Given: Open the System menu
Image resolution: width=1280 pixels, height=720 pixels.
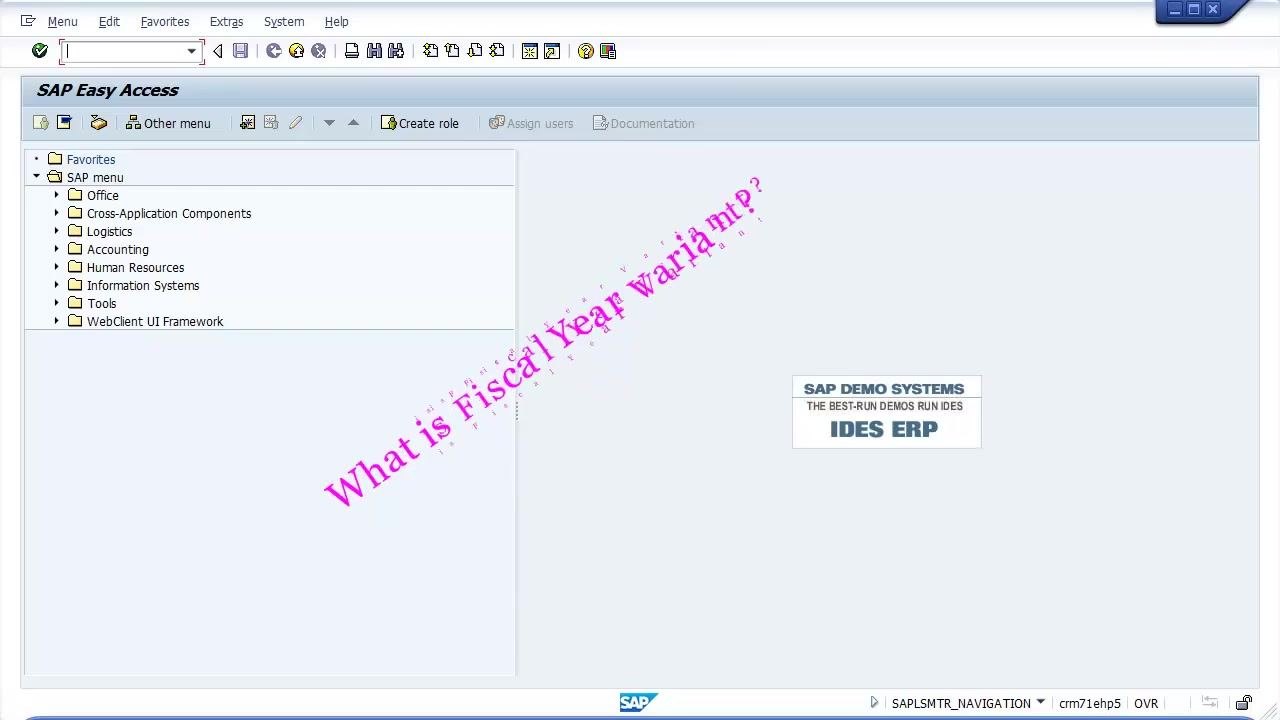Looking at the screenshot, I should coord(284,21).
